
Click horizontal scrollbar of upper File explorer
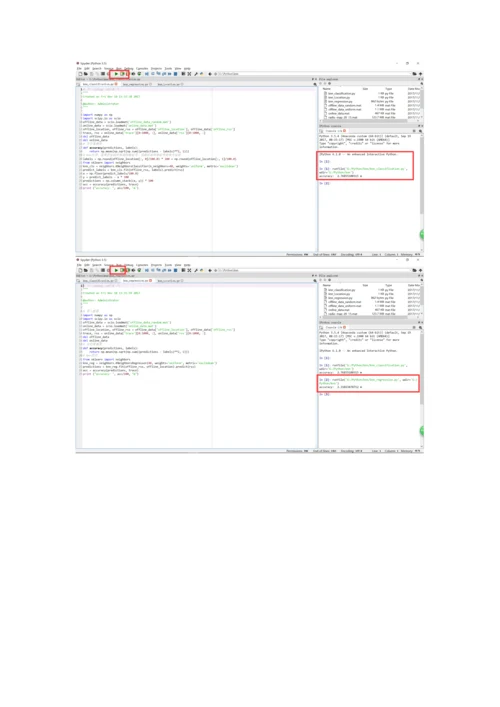(x=365, y=121)
